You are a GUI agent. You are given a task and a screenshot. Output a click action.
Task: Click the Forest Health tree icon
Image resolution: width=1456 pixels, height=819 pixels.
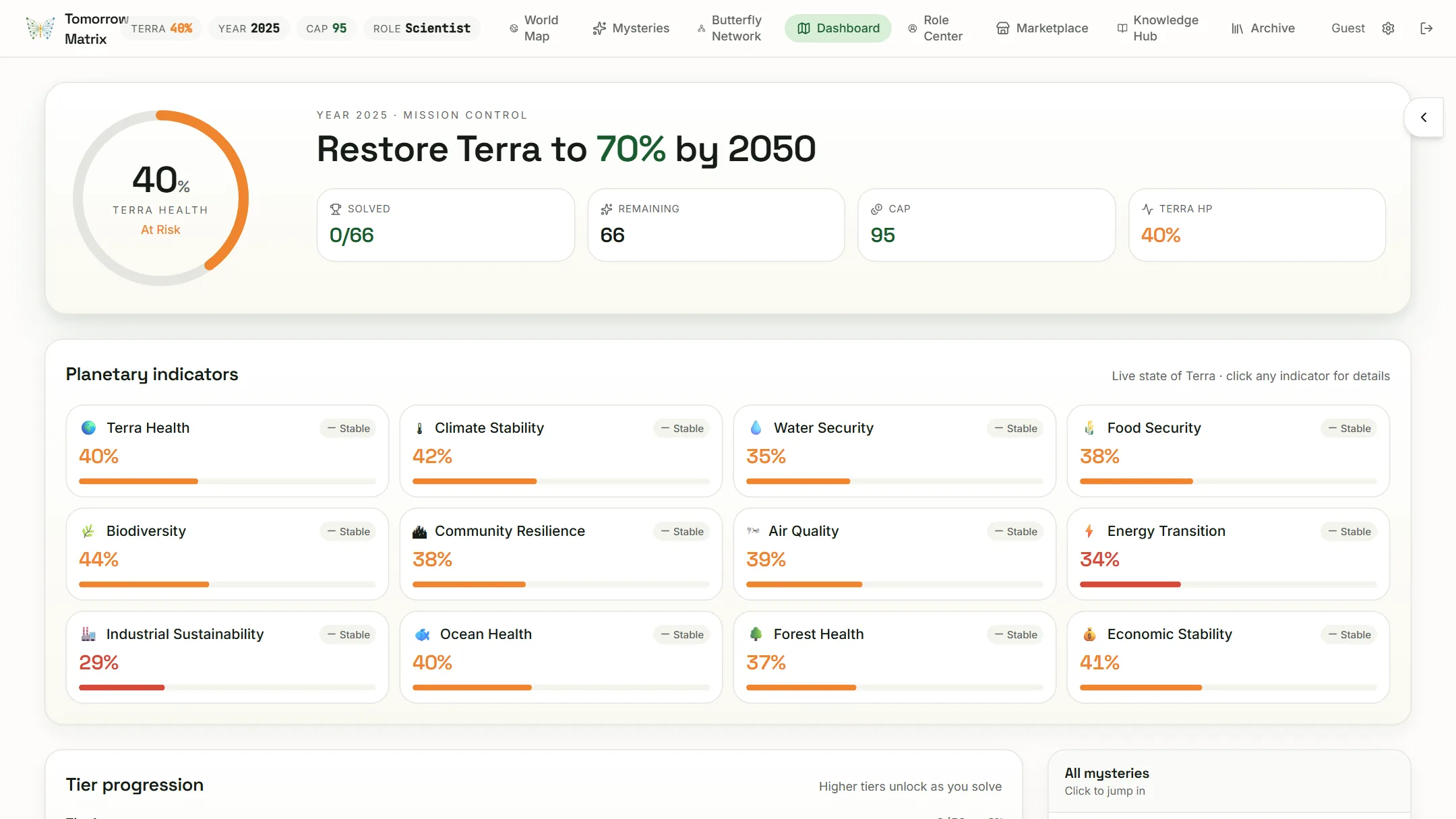756,634
